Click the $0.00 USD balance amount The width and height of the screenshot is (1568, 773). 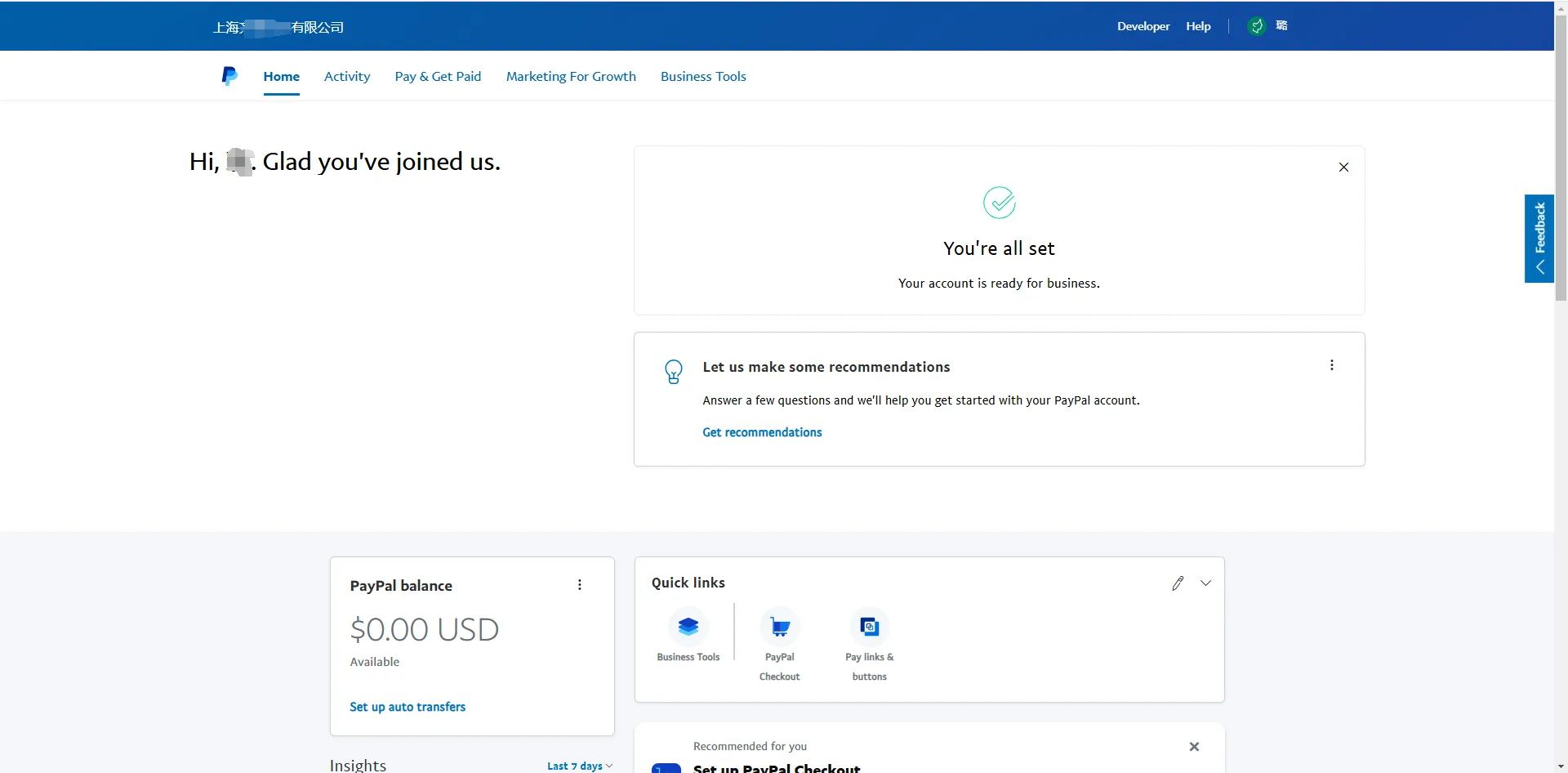[424, 629]
